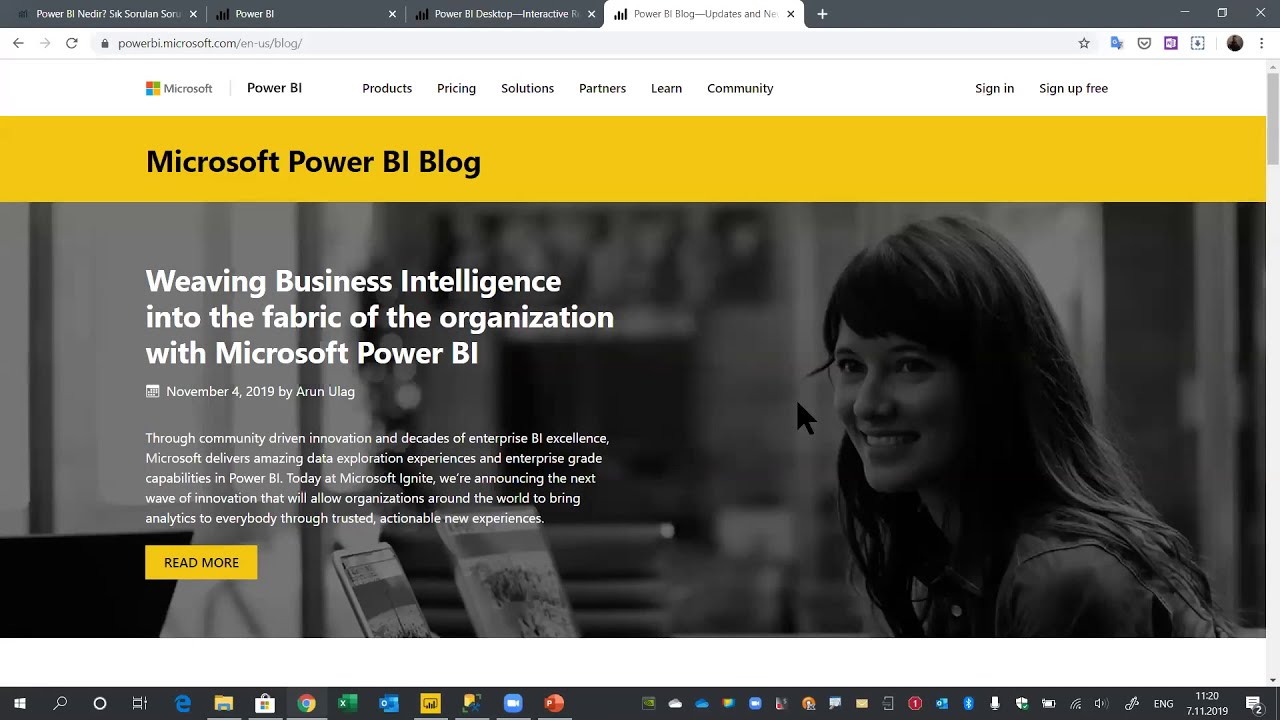Switch to the 'Power BI Desktop—Interactive' tab
The width and height of the screenshot is (1280, 720).
507,14
